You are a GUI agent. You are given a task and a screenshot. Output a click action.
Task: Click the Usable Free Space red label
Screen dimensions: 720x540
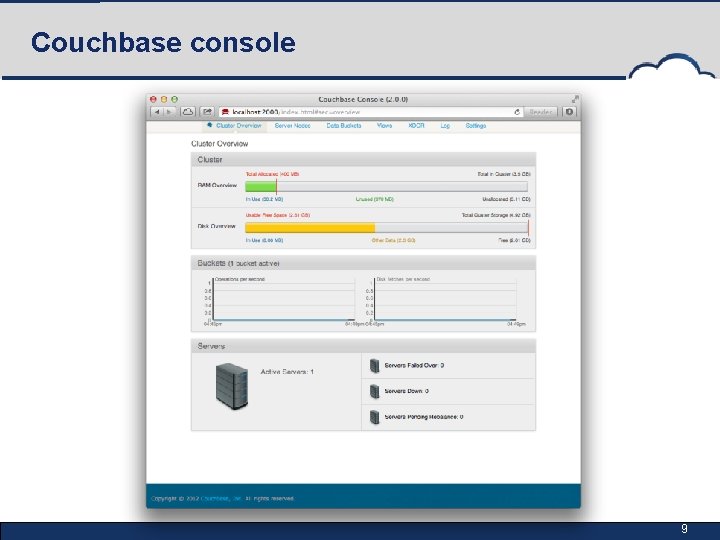pyautogui.click(x=278, y=215)
